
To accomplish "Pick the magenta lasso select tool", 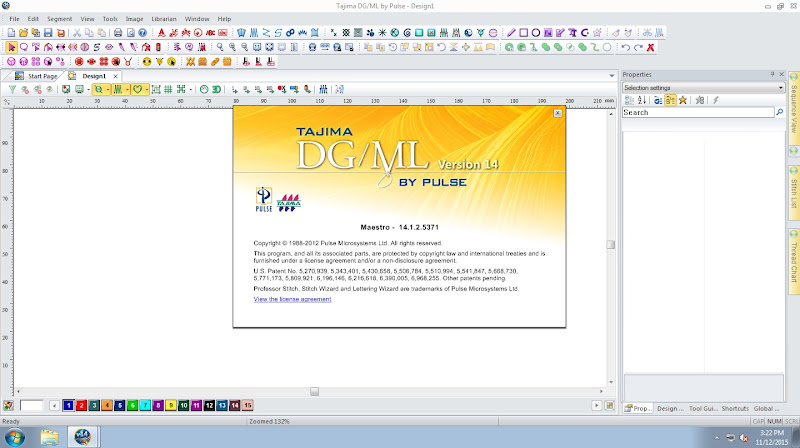I will 23,47.
